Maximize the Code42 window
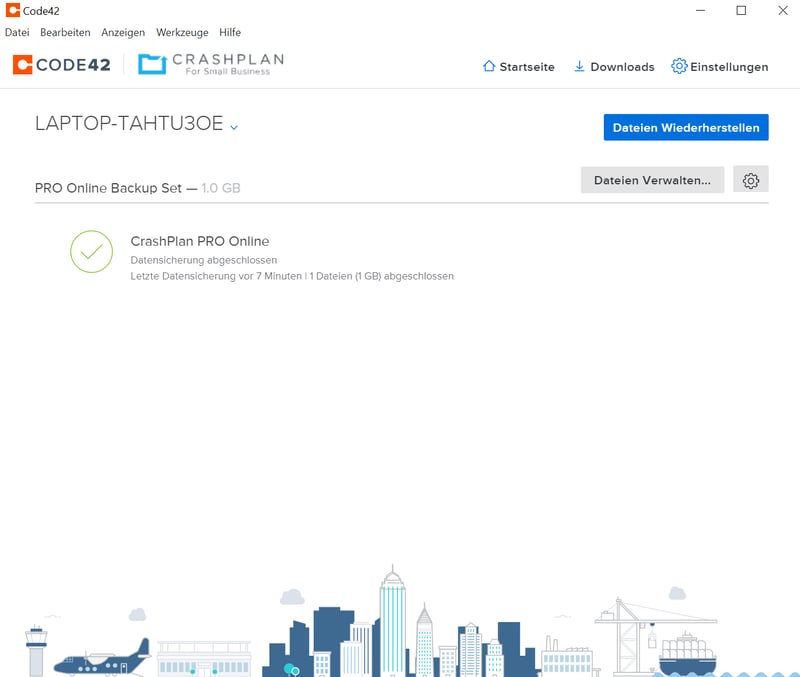 coord(741,10)
